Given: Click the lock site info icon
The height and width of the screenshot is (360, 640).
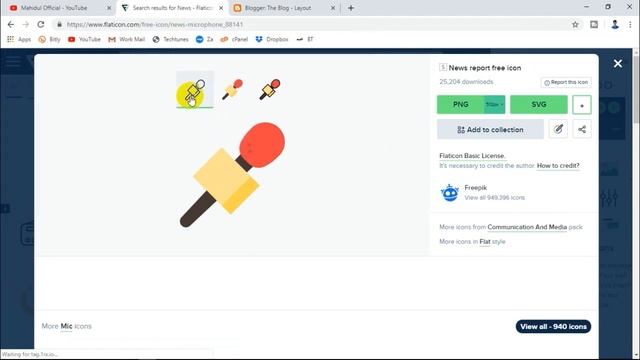Looking at the screenshot, I should (x=60, y=24).
